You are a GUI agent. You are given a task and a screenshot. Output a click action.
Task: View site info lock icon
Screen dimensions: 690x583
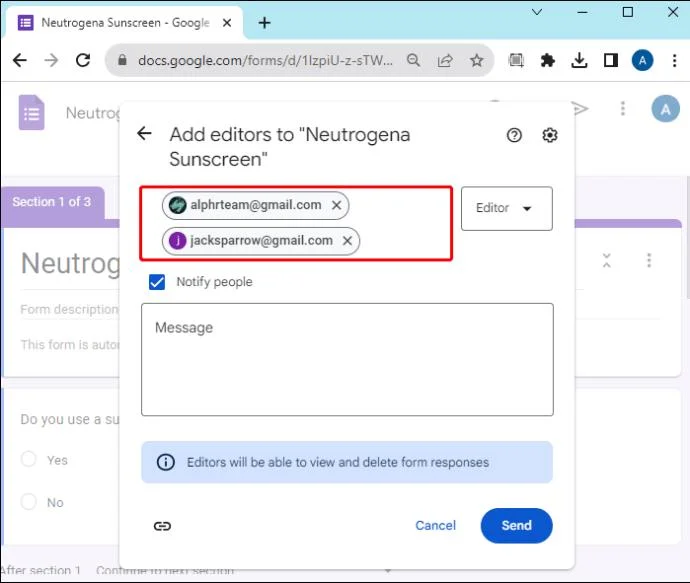tap(123, 60)
